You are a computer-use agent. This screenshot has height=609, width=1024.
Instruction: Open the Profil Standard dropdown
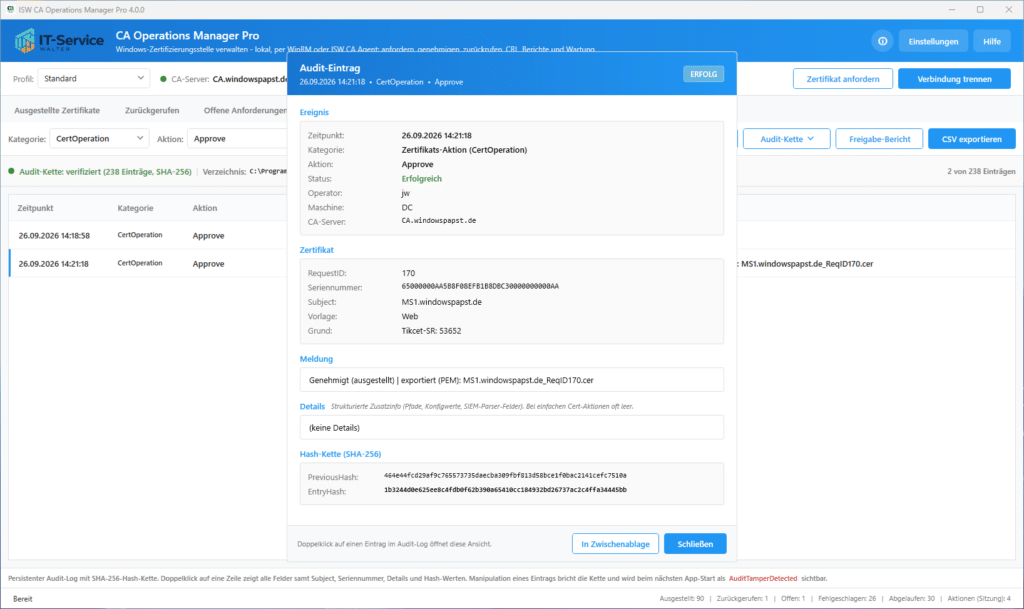click(93, 78)
